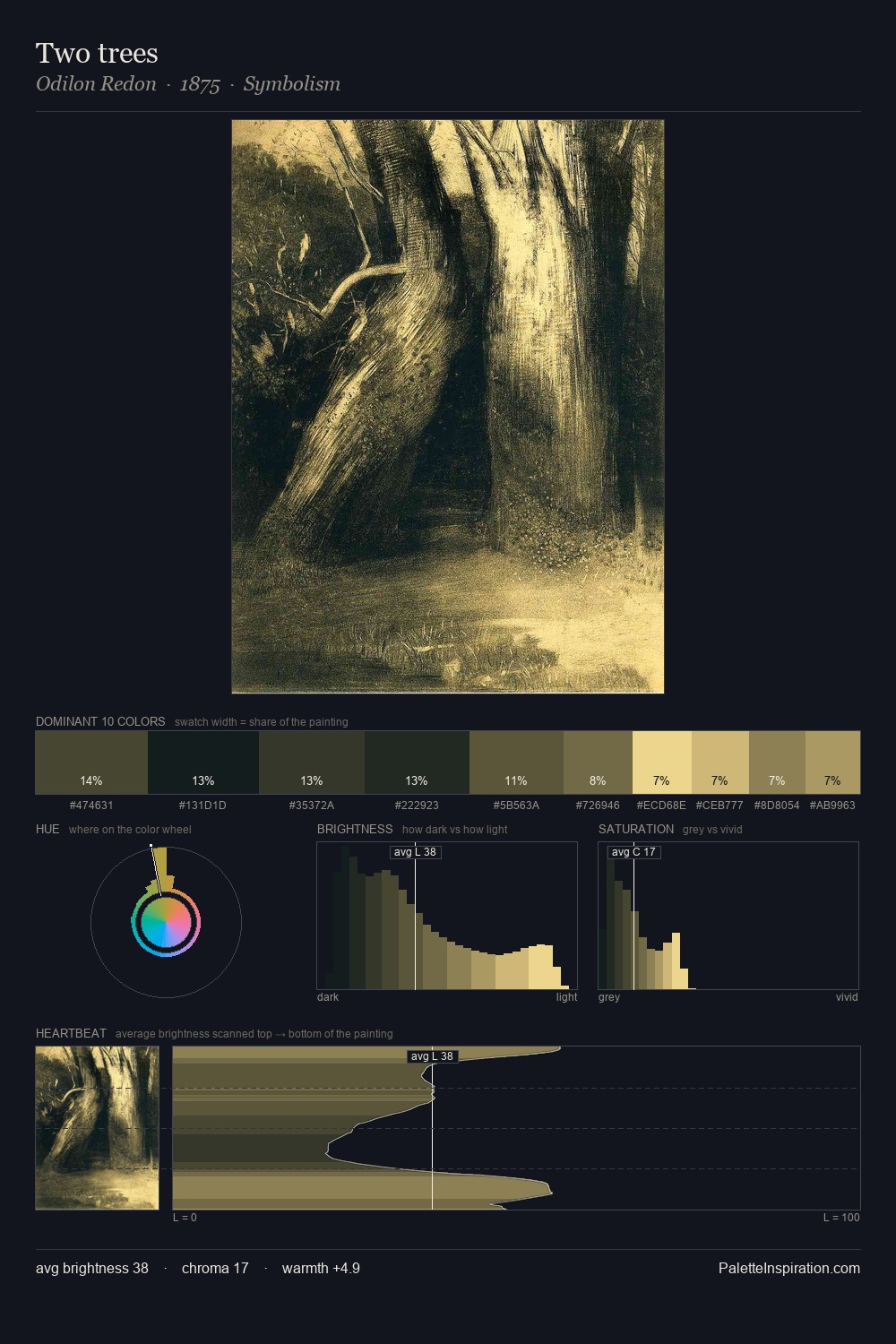Screen dimensions: 896x1344
Task: Open the PaletteInspiration.com link
Action: 788,1269
